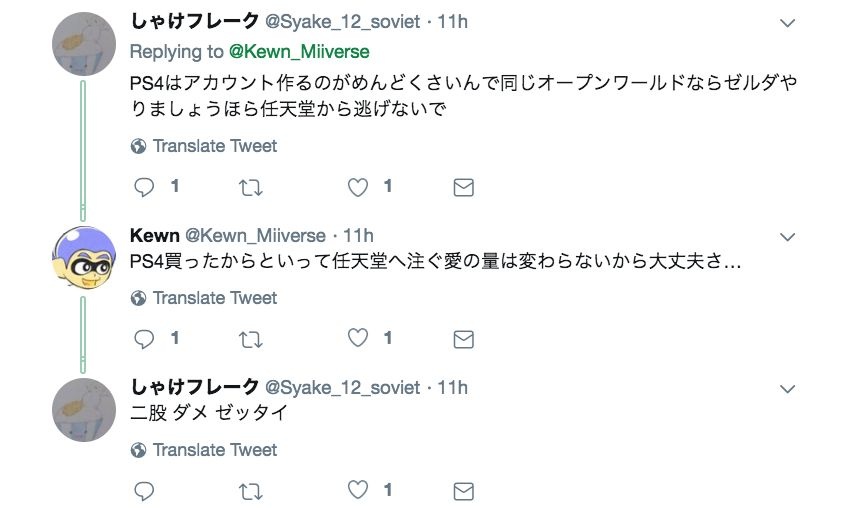Expand the options menu on Kewn's tweet

[787, 237]
